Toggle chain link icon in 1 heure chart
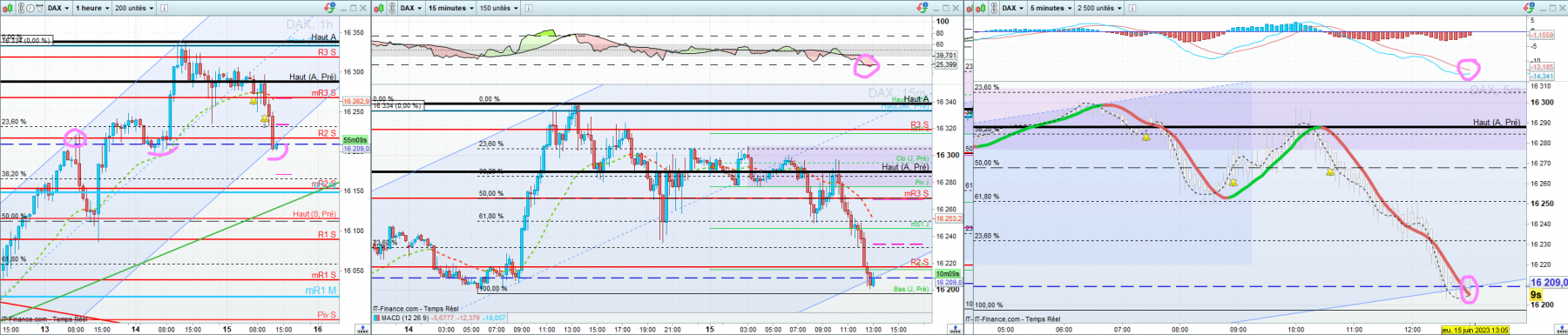 21,8
